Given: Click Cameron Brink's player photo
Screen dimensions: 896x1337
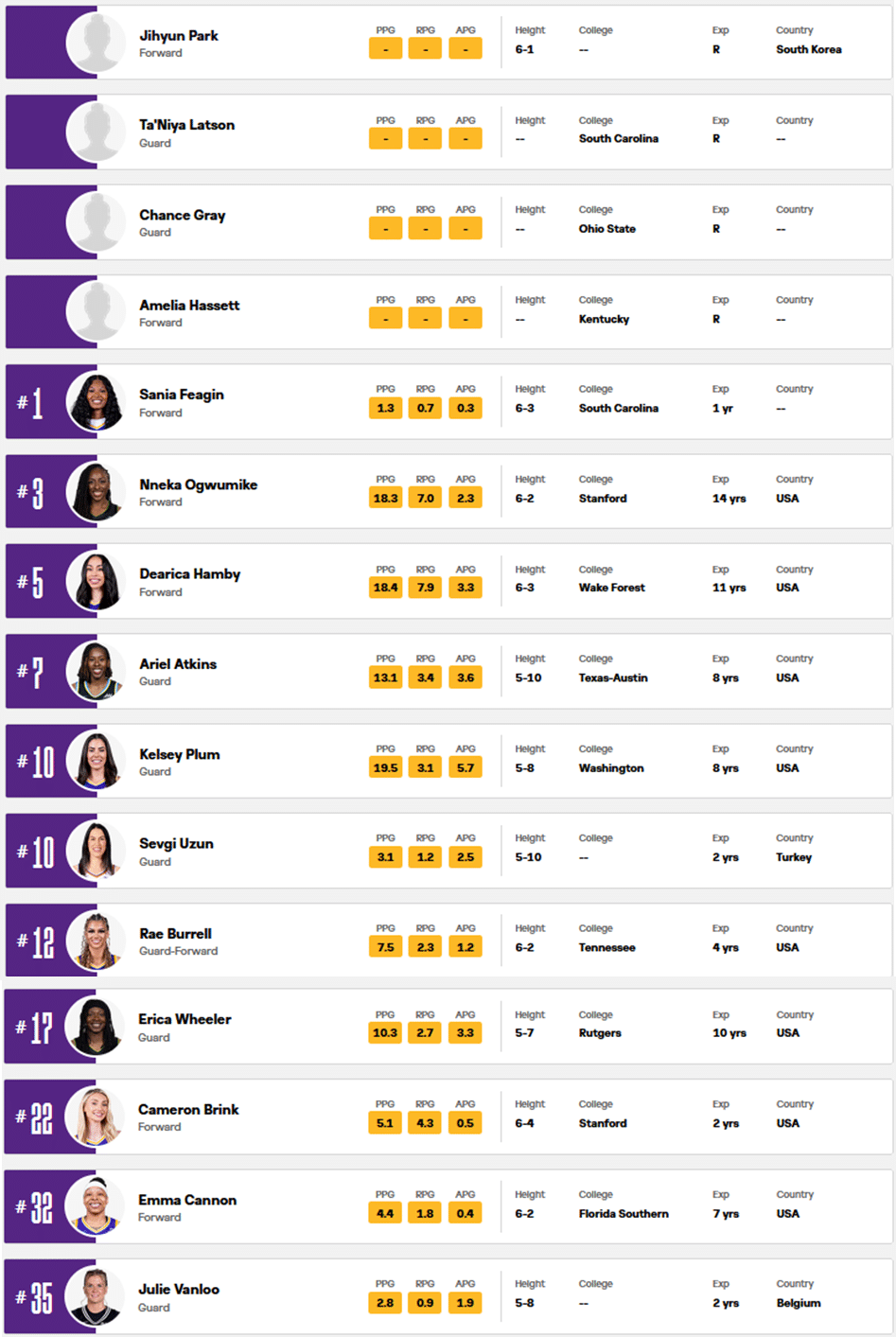Looking at the screenshot, I should (95, 1117).
